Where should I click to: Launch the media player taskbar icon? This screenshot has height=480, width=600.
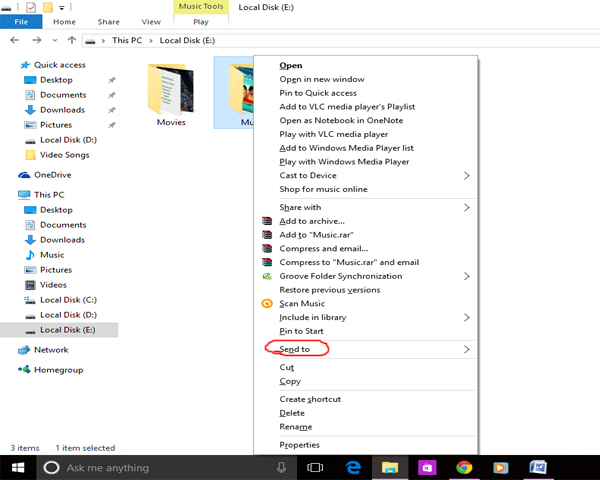501,467
